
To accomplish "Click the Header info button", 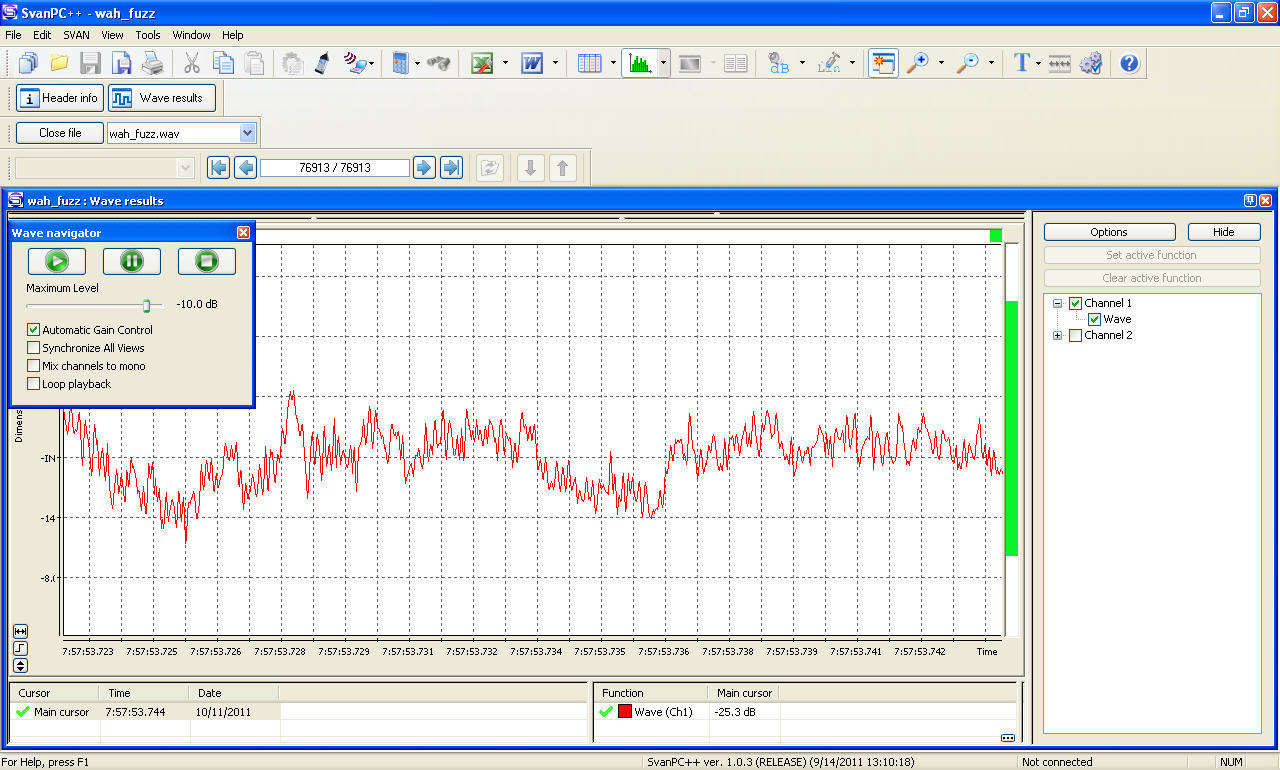I will (60, 98).
